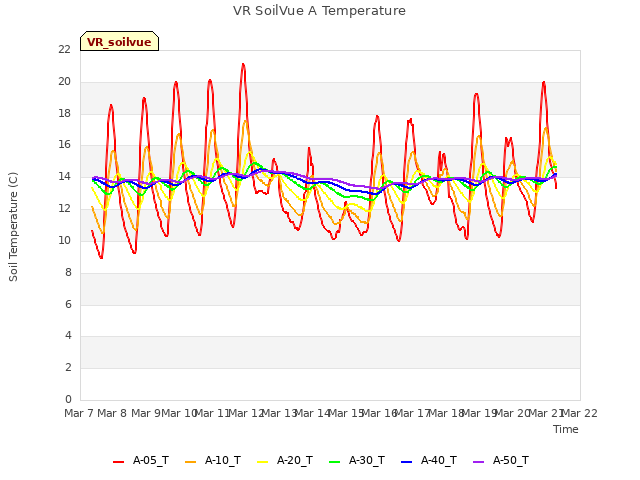Click the Mar 22 x-axis tick label
The image size is (640, 480).
click(579, 413)
